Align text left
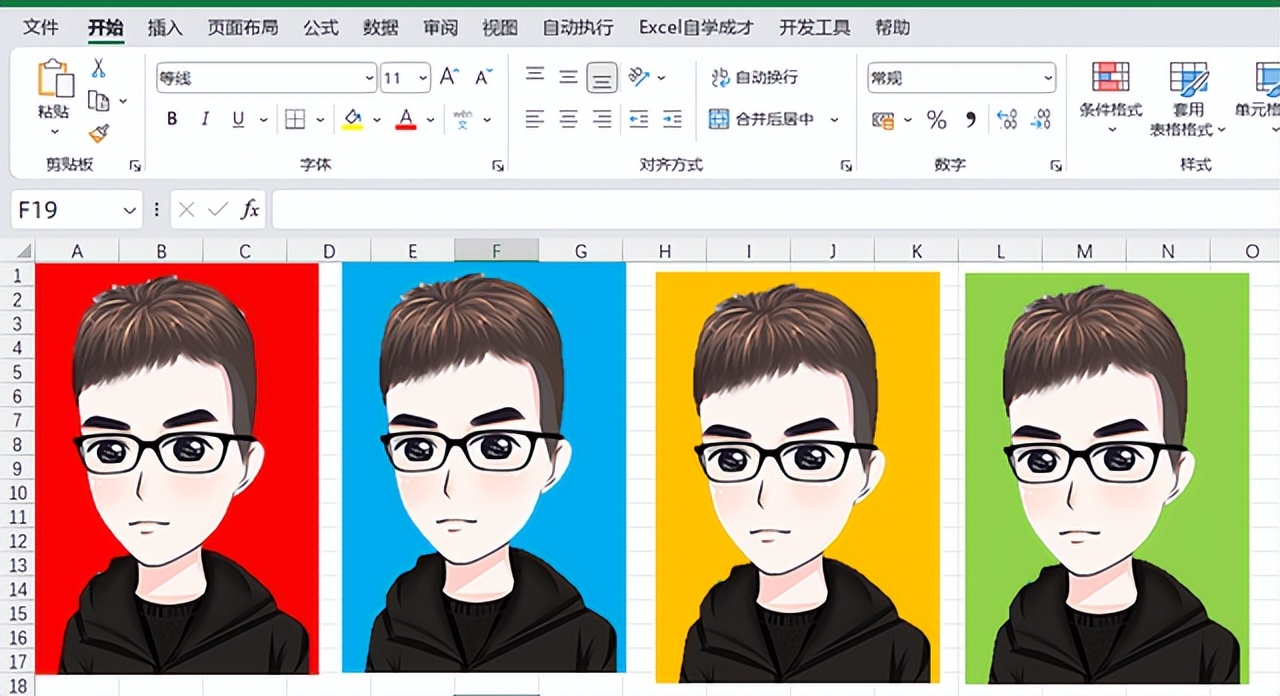Screen dimensions: 1280x696 click(535, 120)
